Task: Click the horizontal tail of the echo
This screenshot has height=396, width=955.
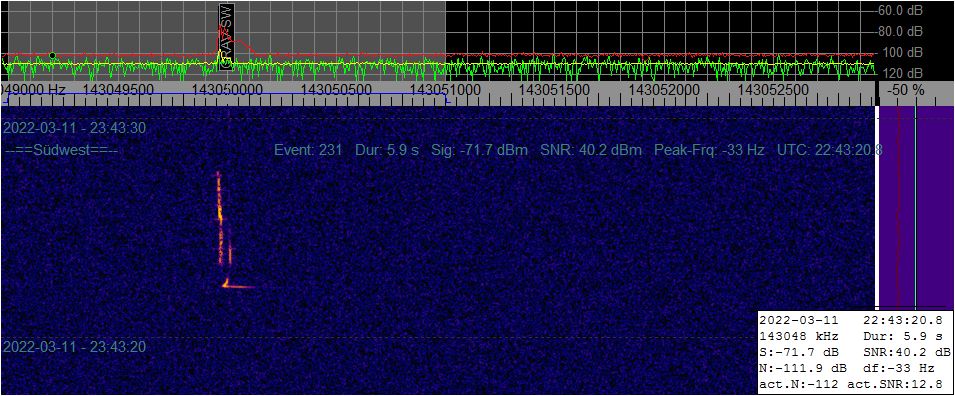Action: pos(240,286)
